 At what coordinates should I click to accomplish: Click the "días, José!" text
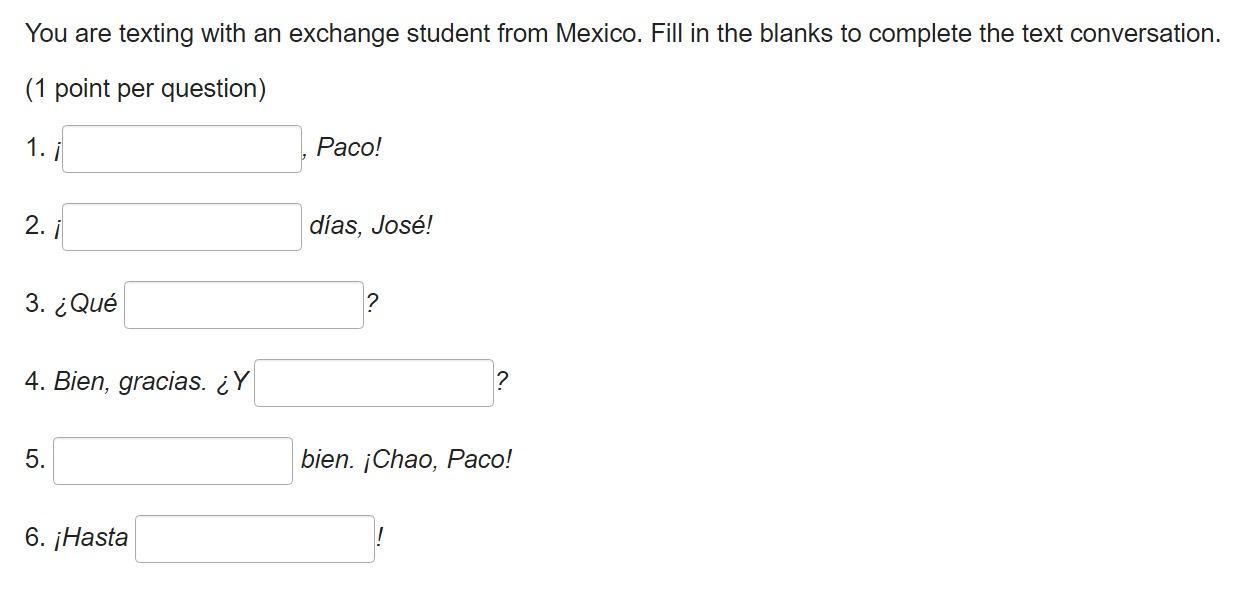point(371,225)
